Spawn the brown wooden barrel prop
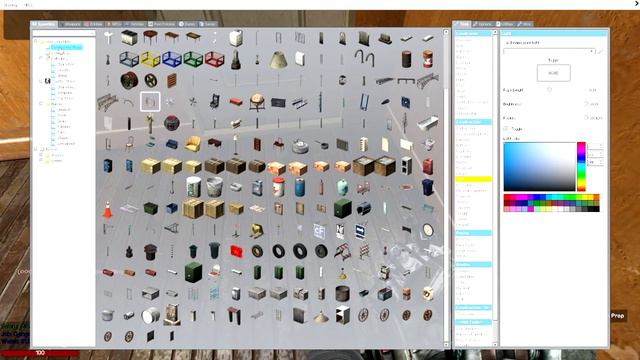 coord(407,60)
